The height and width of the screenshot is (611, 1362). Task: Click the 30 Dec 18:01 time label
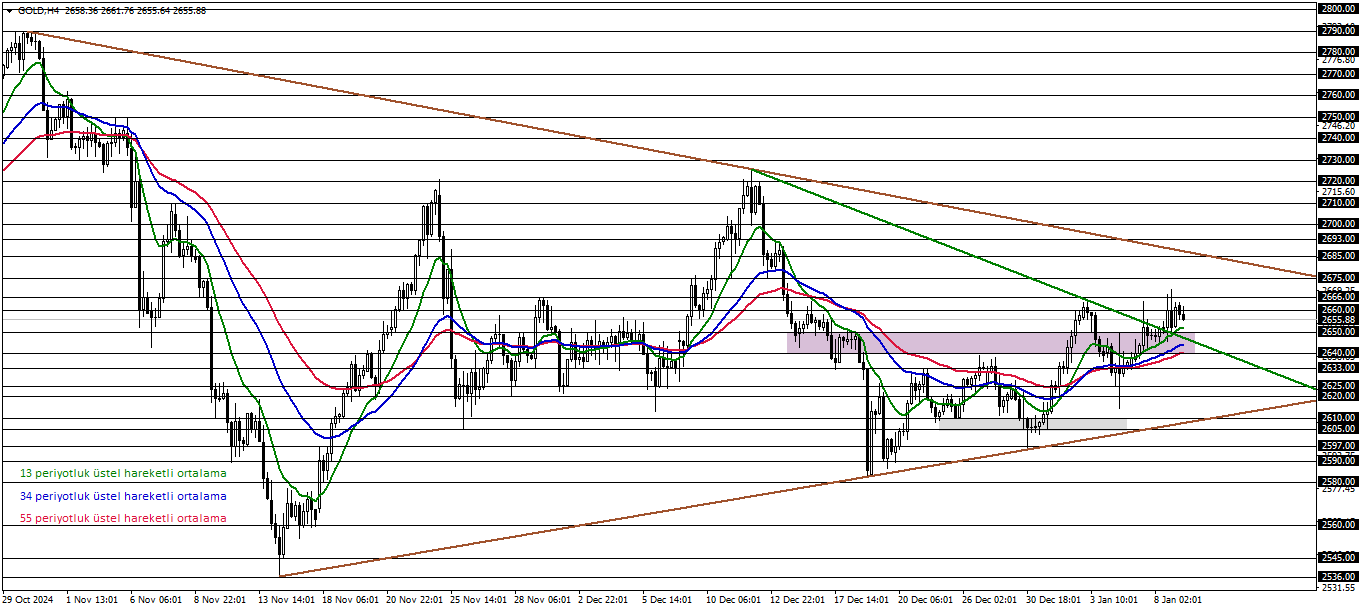pyautogui.click(x=1054, y=600)
